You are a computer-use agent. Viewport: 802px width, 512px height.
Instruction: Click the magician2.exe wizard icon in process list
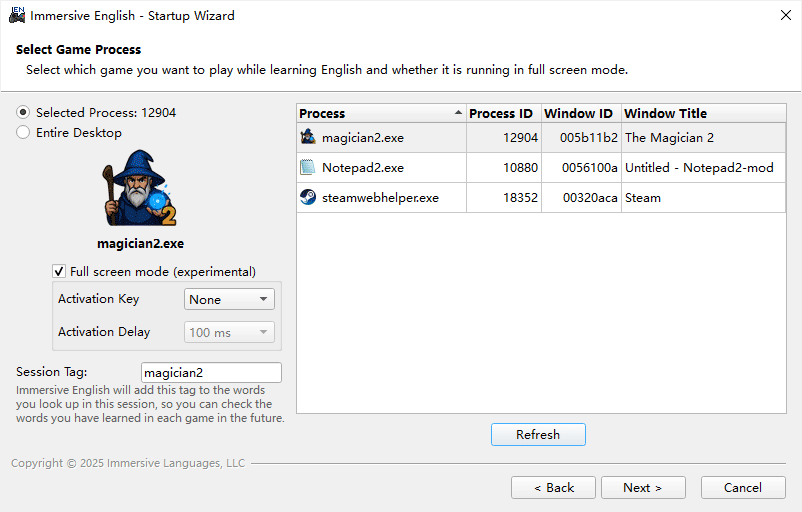[x=308, y=137]
